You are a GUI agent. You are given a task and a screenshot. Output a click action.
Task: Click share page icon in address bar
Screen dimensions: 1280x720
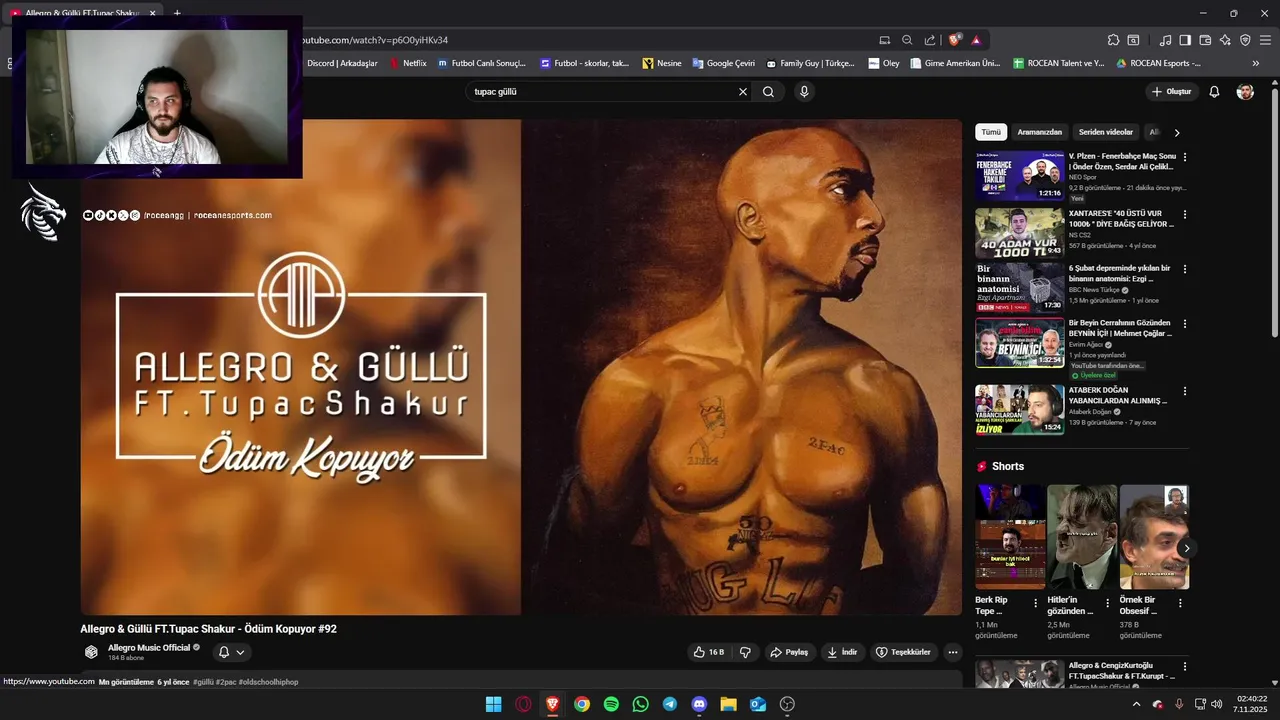coord(930,40)
